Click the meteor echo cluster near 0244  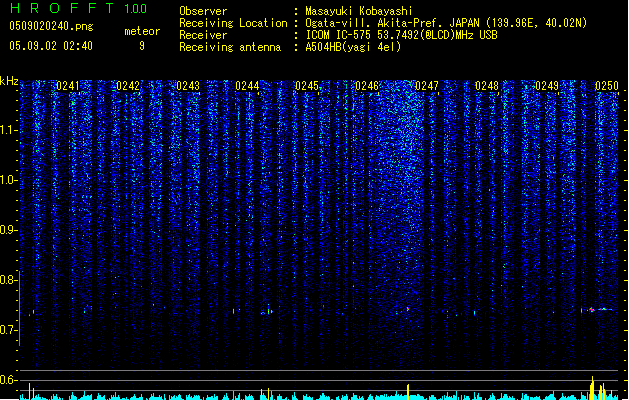(267, 310)
